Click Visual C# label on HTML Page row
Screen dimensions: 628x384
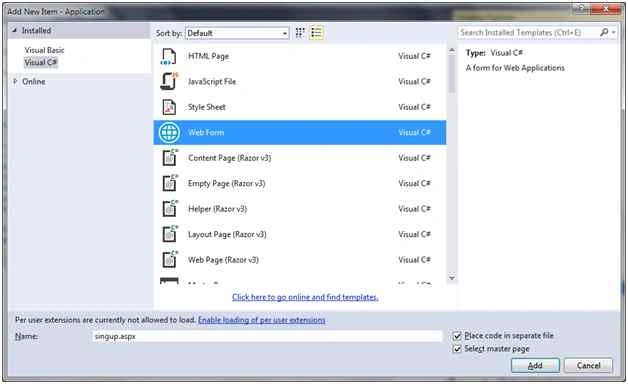414,56
